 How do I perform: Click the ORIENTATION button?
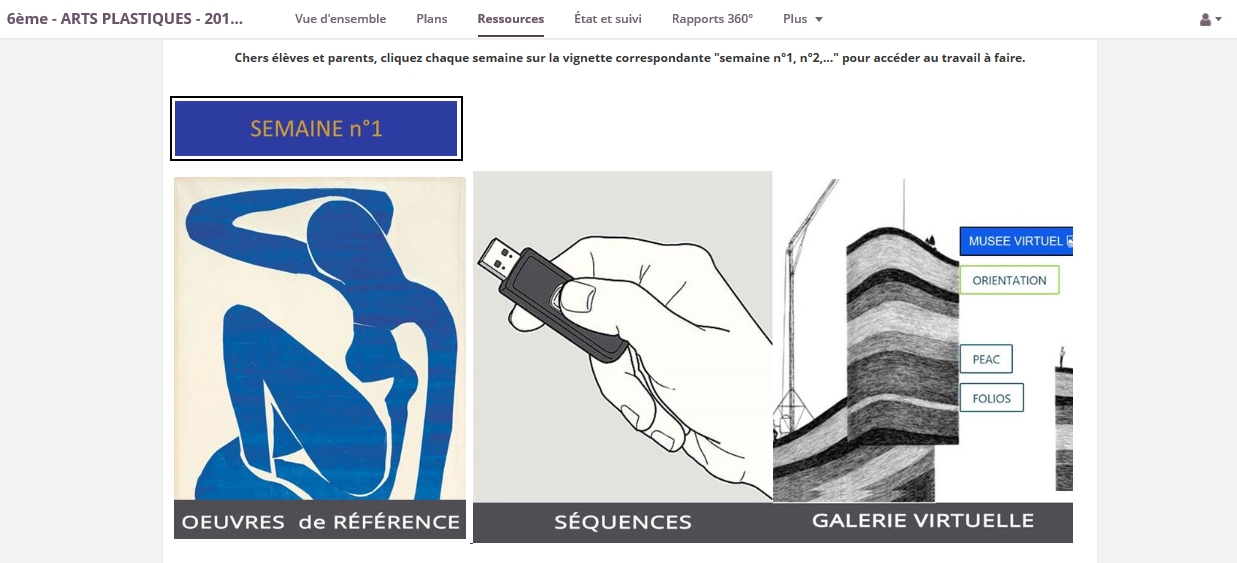tap(1009, 280)
